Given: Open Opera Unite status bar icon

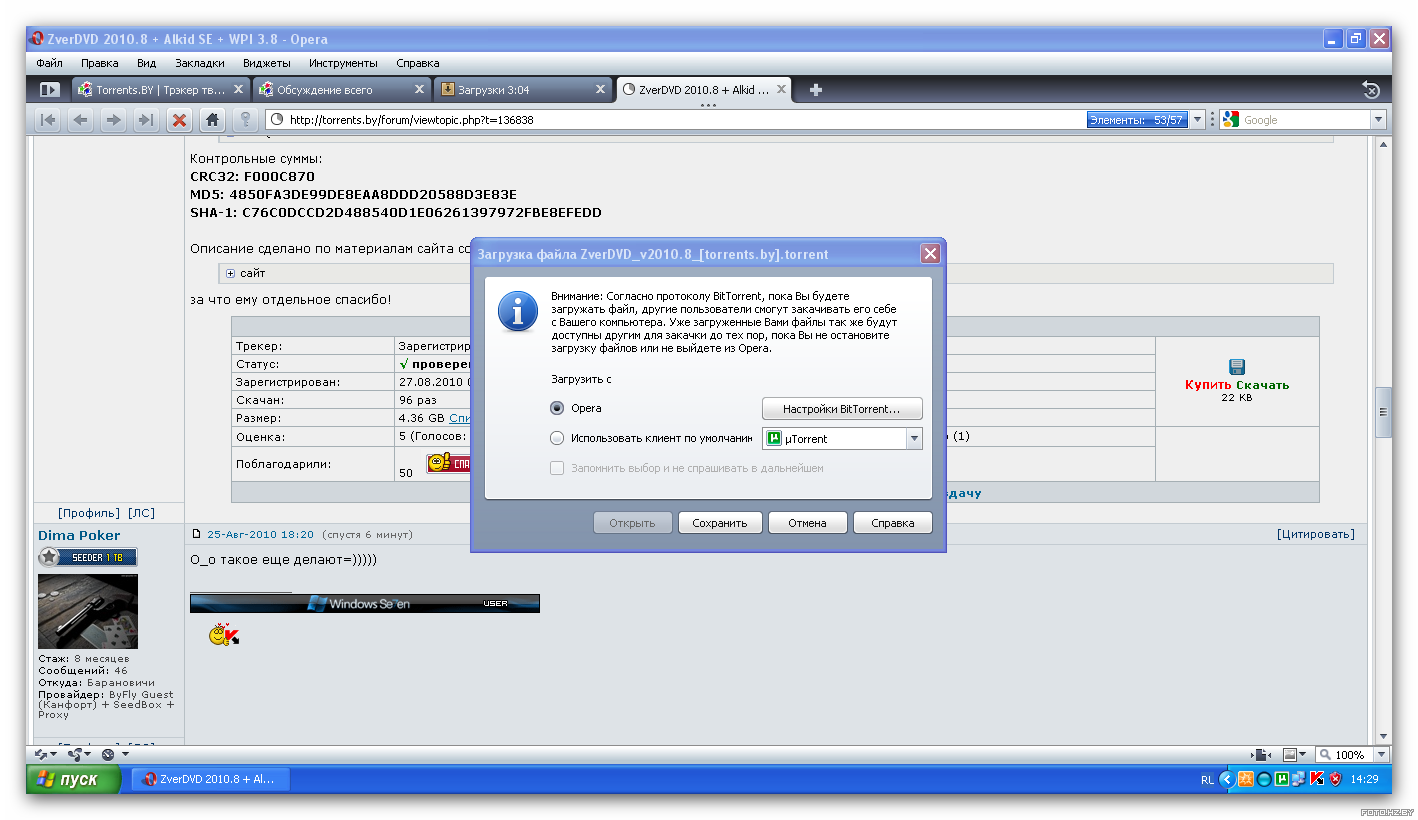Looking at the screenshot, I should pos(79,754).
